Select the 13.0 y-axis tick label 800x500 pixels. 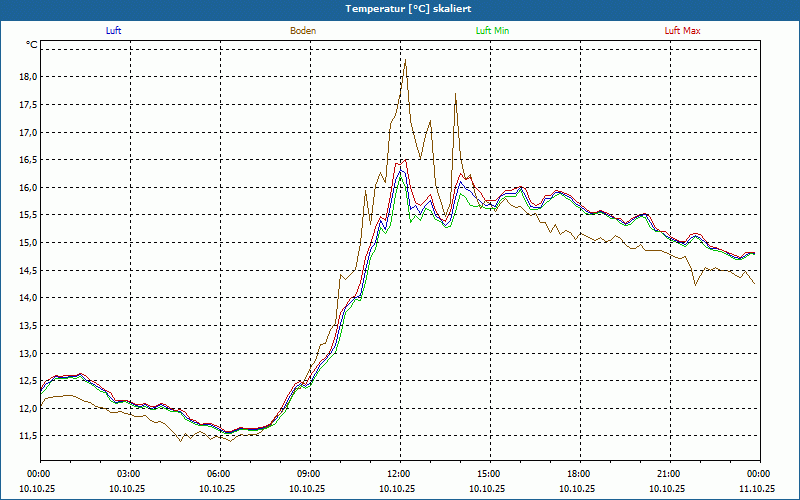26,353
